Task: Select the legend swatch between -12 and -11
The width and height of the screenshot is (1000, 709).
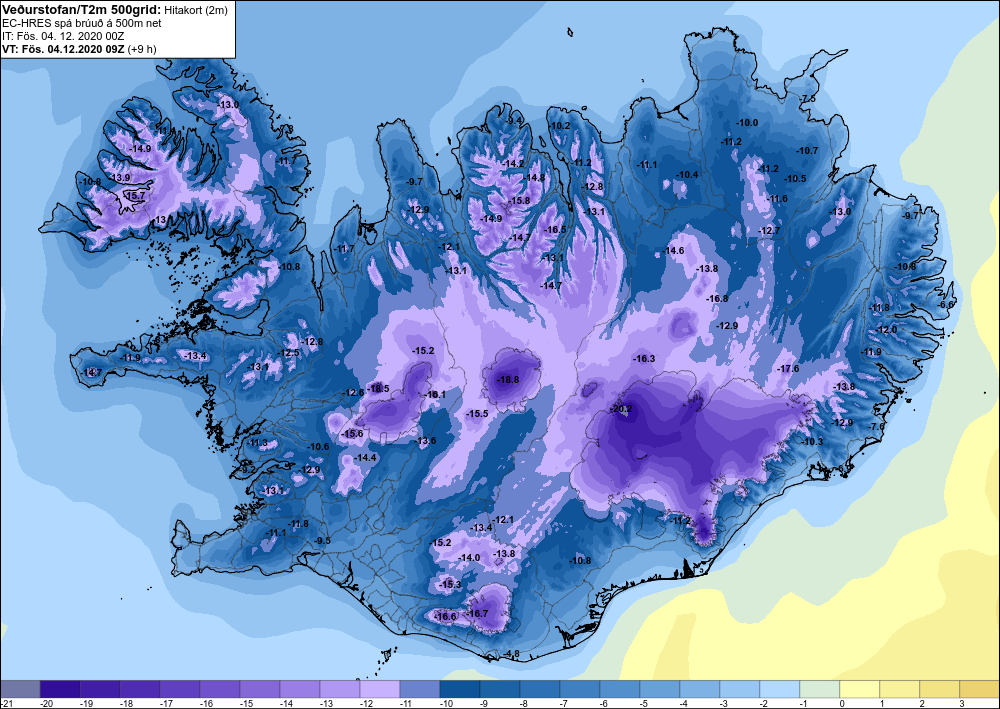Action: [380, 689]
